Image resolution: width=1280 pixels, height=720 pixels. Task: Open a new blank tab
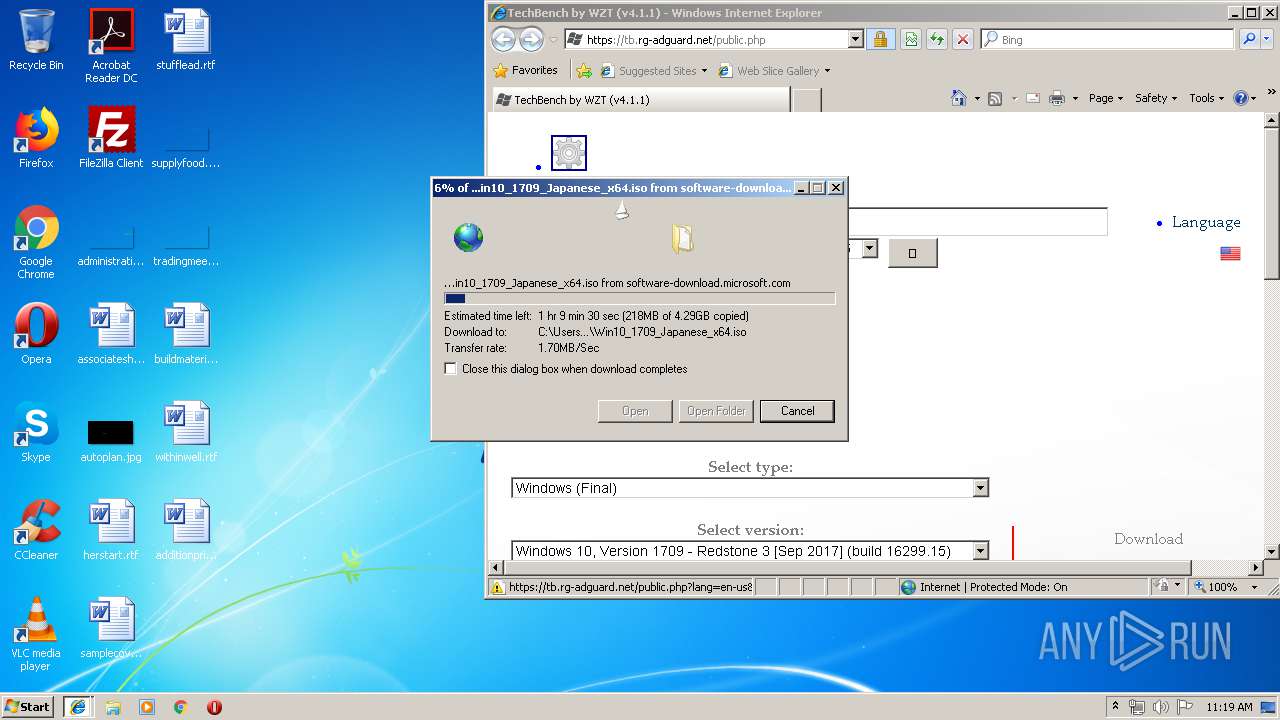pyautogui.click(x=807, y=100)
